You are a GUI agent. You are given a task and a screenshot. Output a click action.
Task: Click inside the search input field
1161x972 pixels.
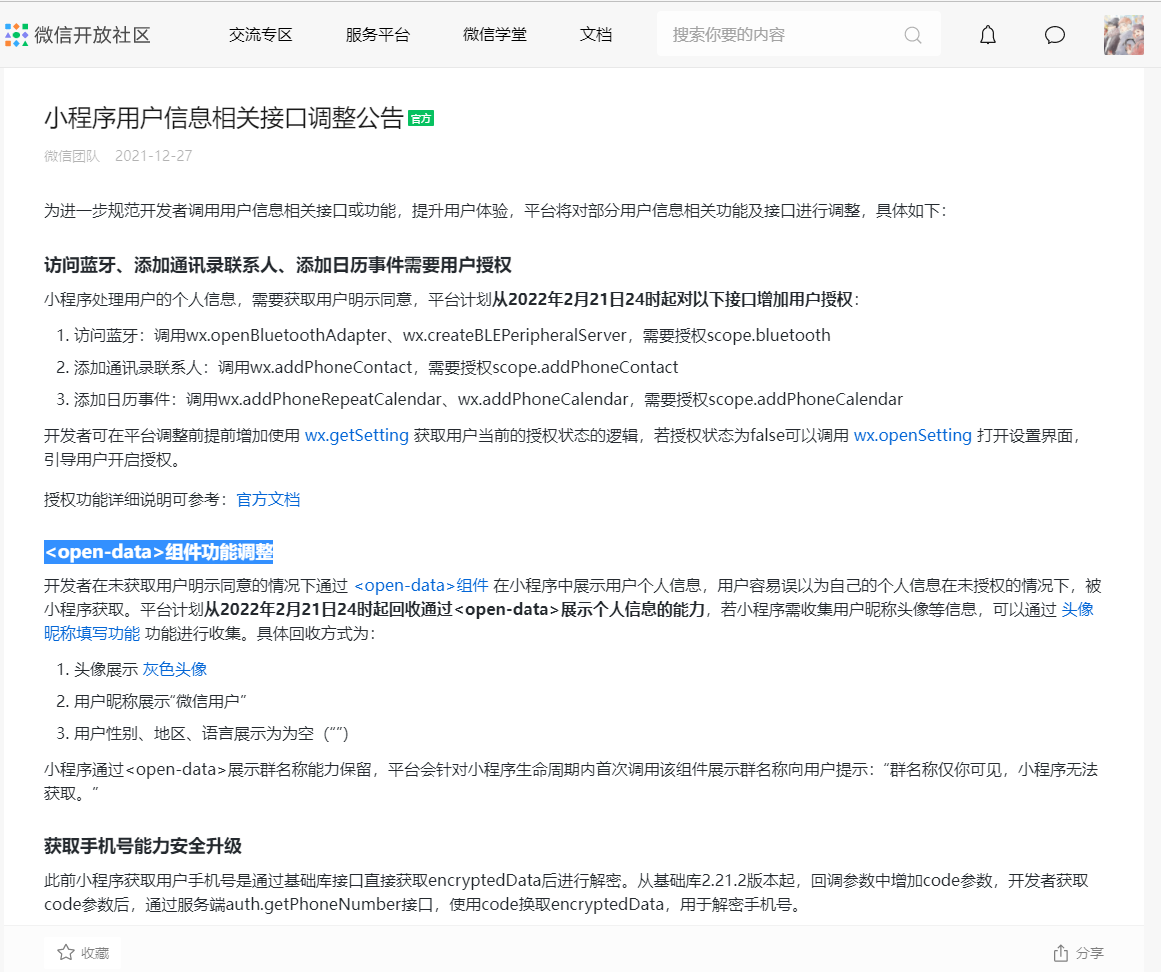(x=780, y=34)
